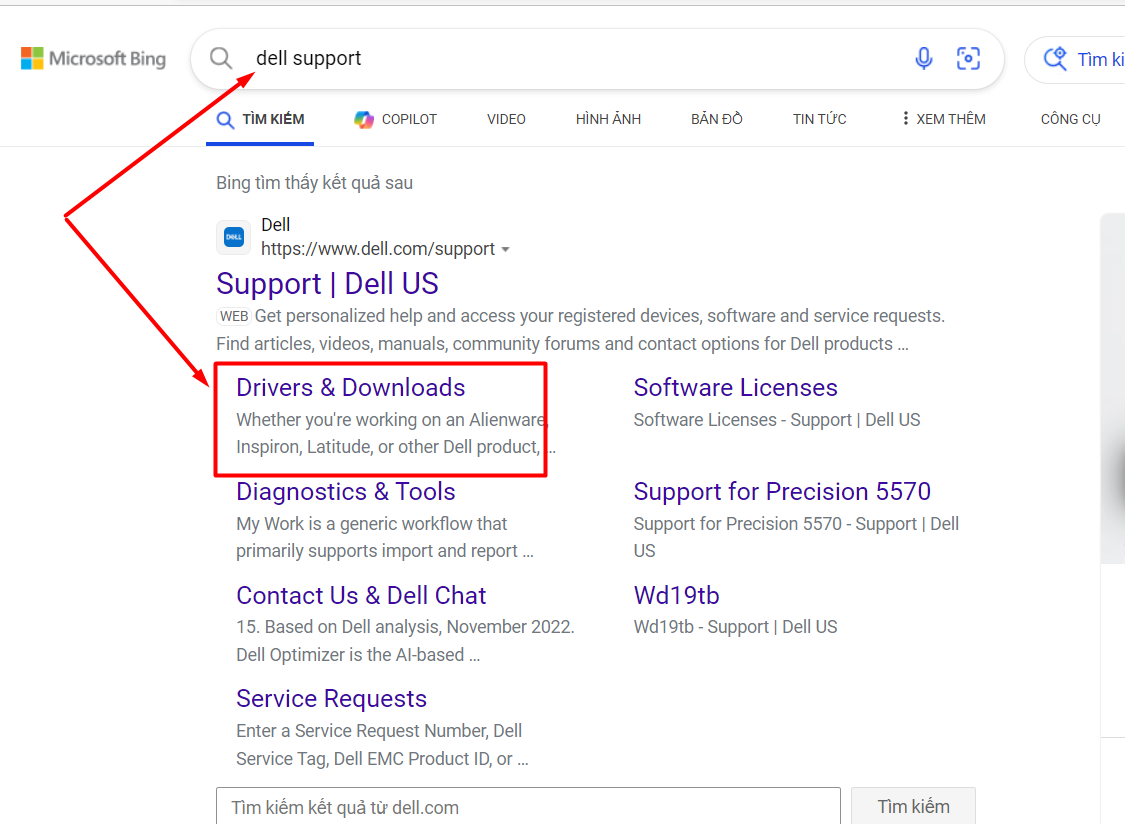
Task: Open visual search camera icon
Action: click(x=968, y=58)
